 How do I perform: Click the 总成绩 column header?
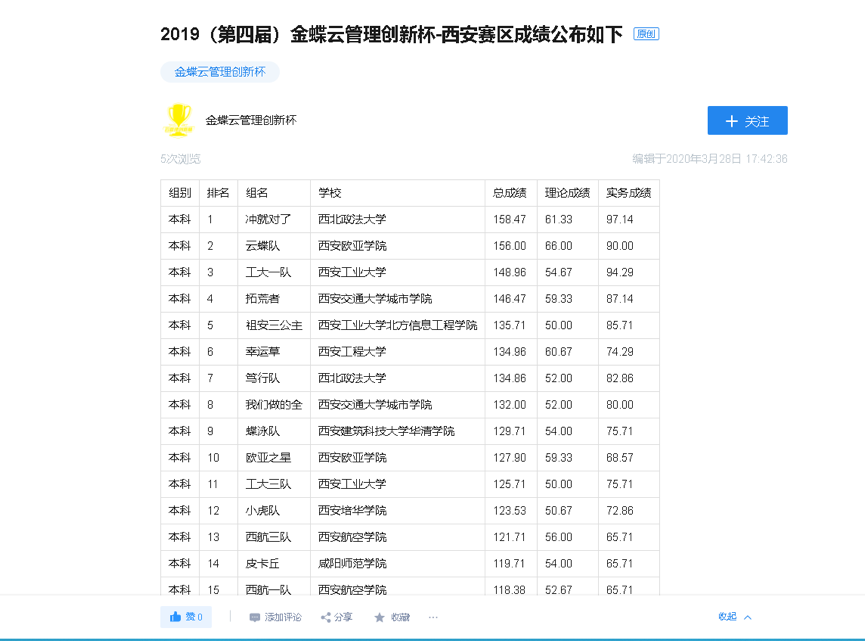coord(509,193)
